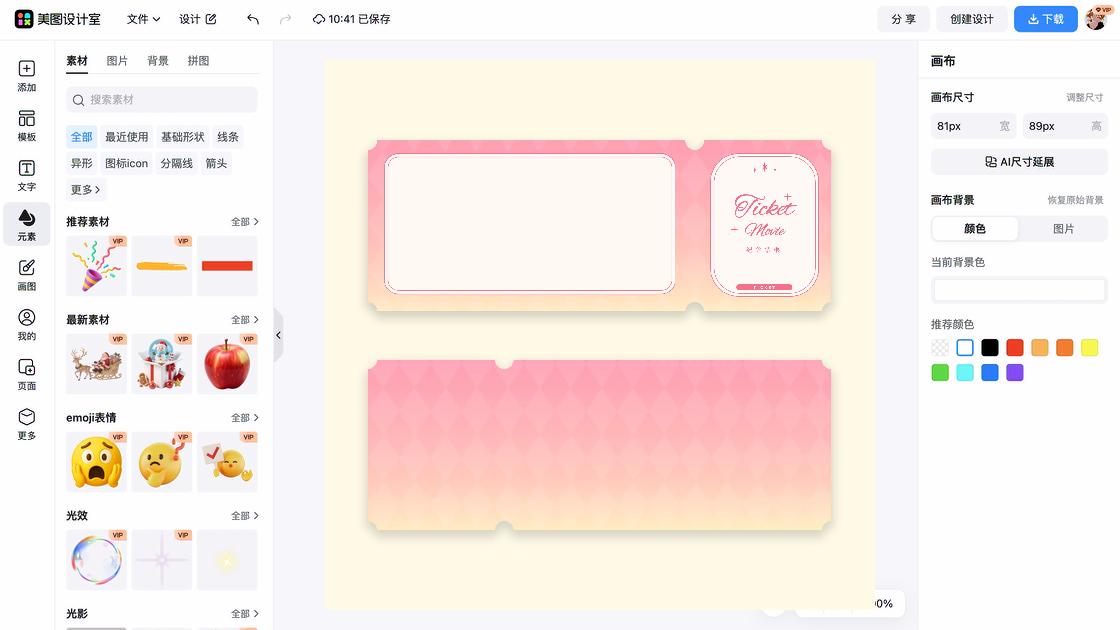Select the shocked face emoji thumbnail

pyautogui.click(x=96, y=461)
